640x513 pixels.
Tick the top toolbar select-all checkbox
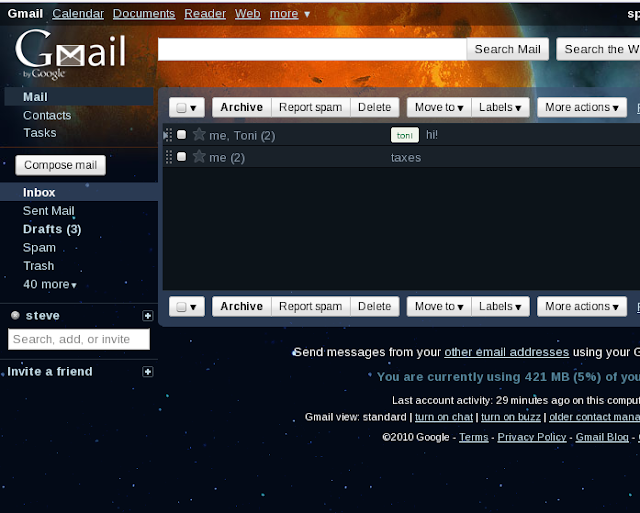point(181,108)
